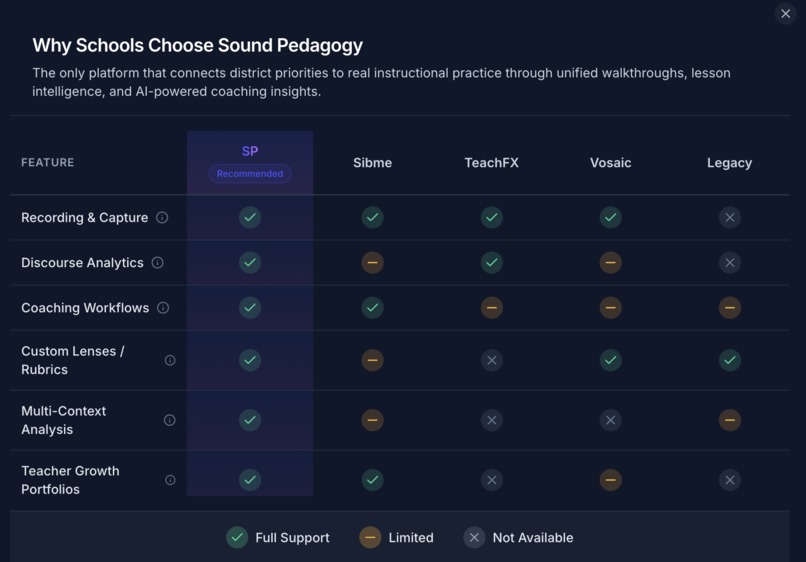Open info icon next to Multi-Context Analysis
The width and height of the screenshot is (806, 562).
click(x=170, y=420)
